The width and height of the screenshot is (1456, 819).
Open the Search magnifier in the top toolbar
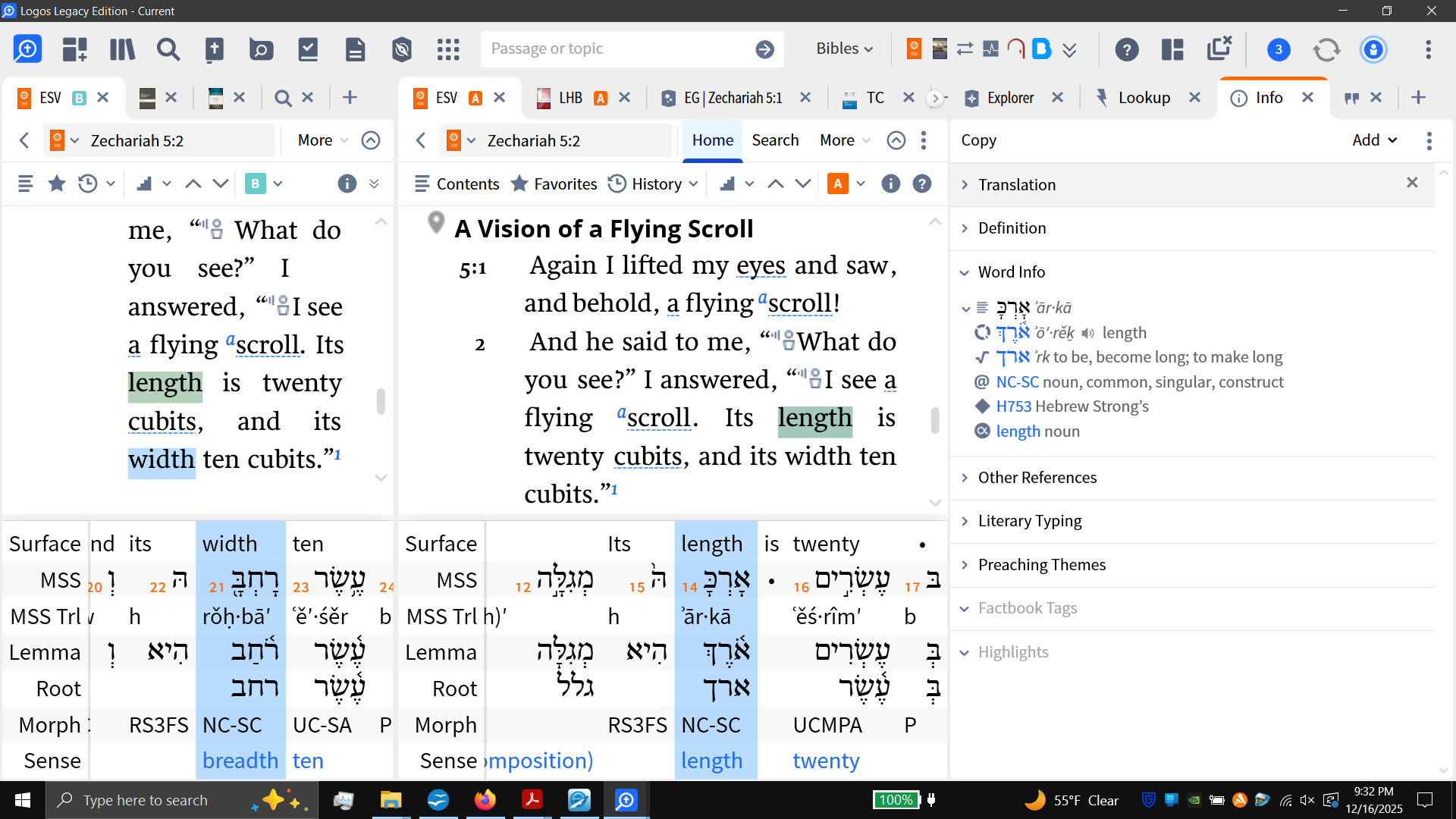168,49
